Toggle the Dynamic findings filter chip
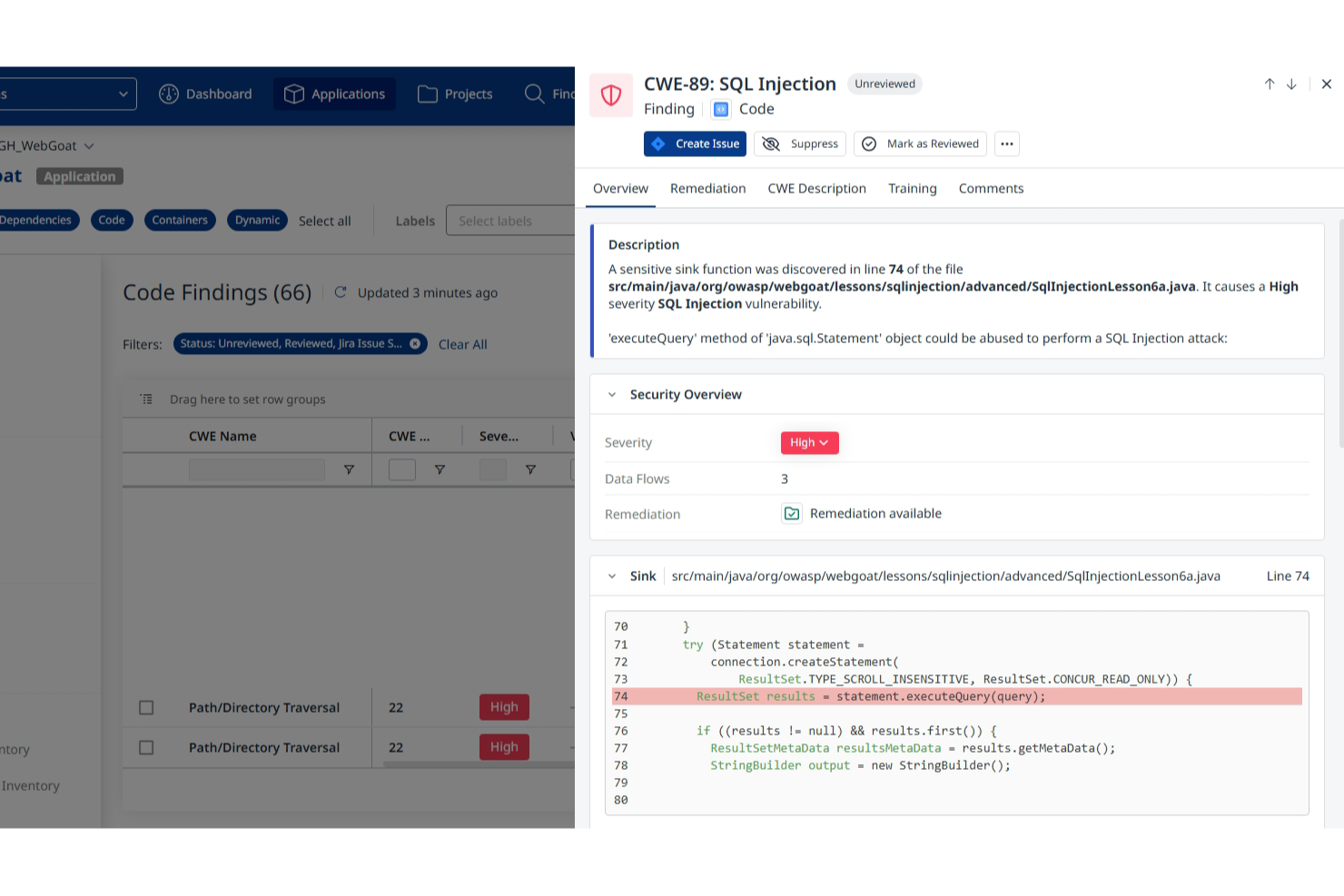 point(257,220)
